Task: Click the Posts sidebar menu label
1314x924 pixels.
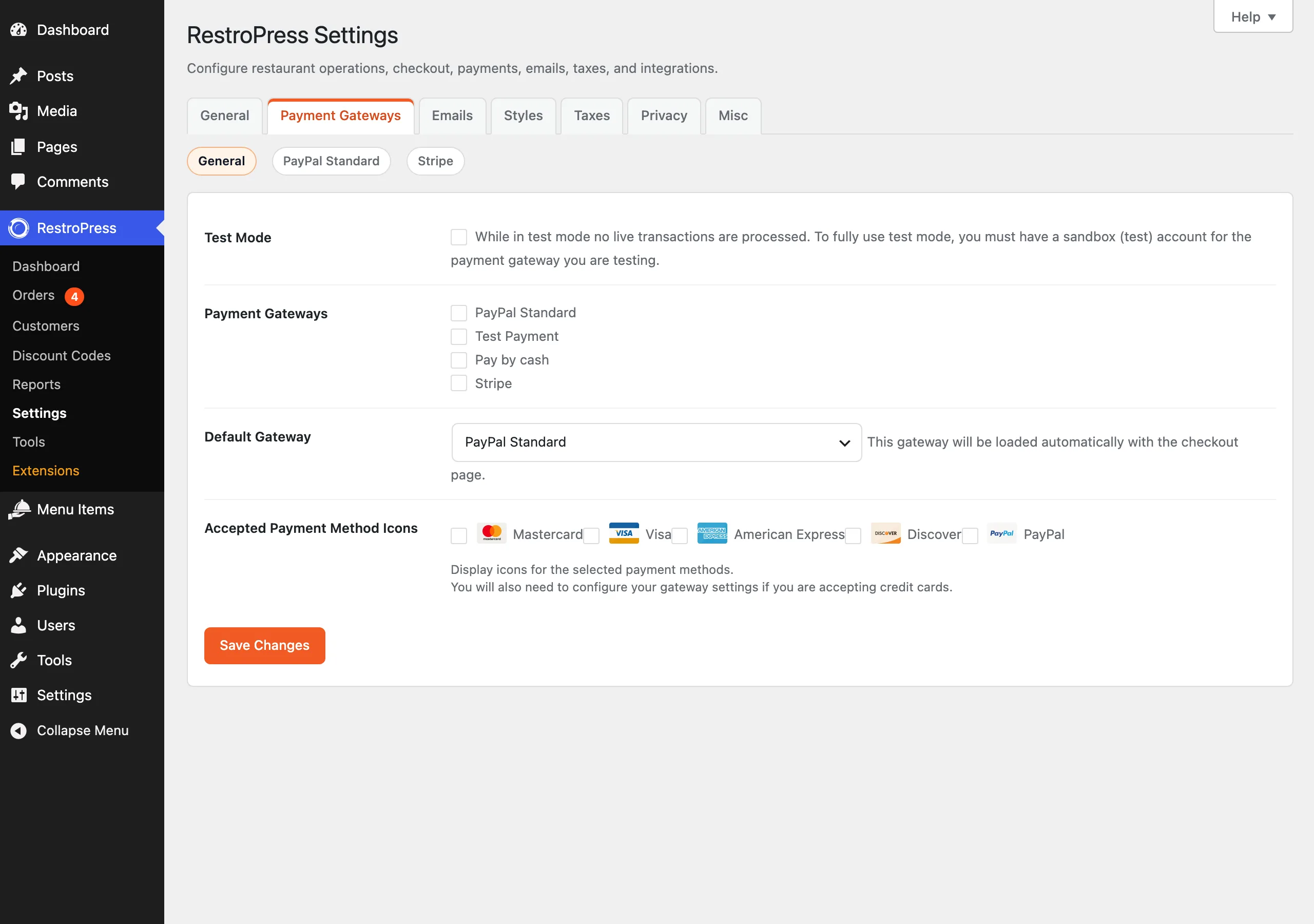Action: click(55, 75)
